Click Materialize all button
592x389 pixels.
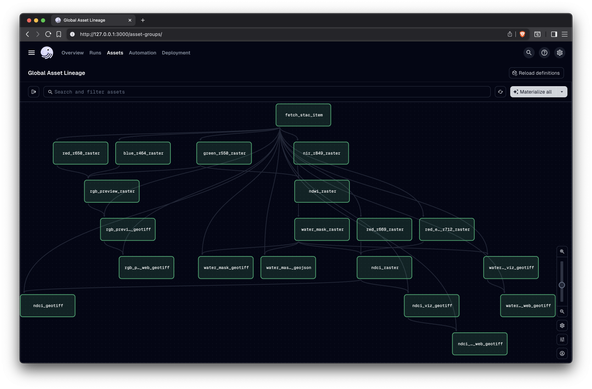pyautogui.click(x=534, y=92)
